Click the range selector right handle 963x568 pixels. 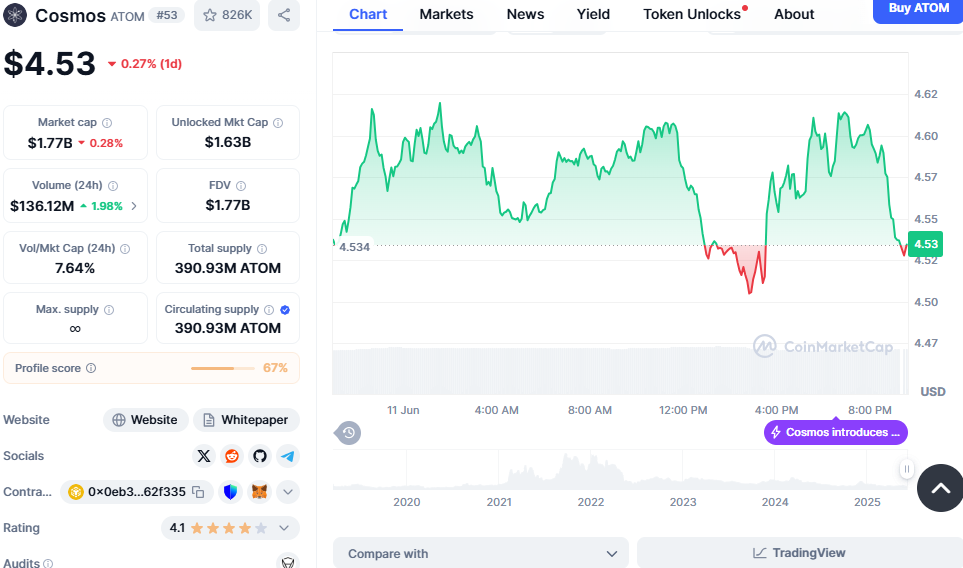pyautogui.click(x=906, y=469)
